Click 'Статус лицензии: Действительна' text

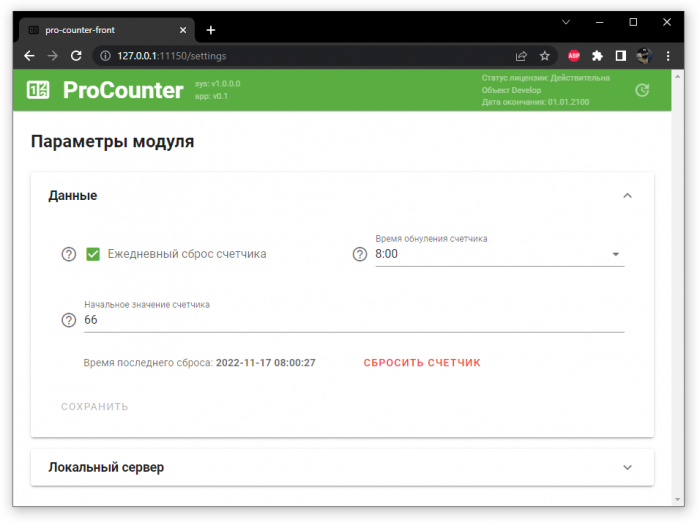pos(546,78)
